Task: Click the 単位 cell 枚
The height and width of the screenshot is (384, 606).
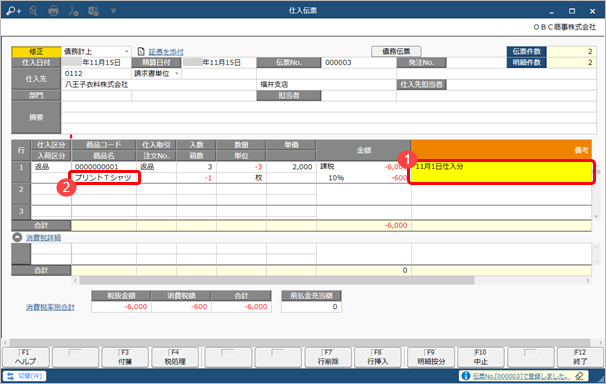Action: tap(241, 178)
